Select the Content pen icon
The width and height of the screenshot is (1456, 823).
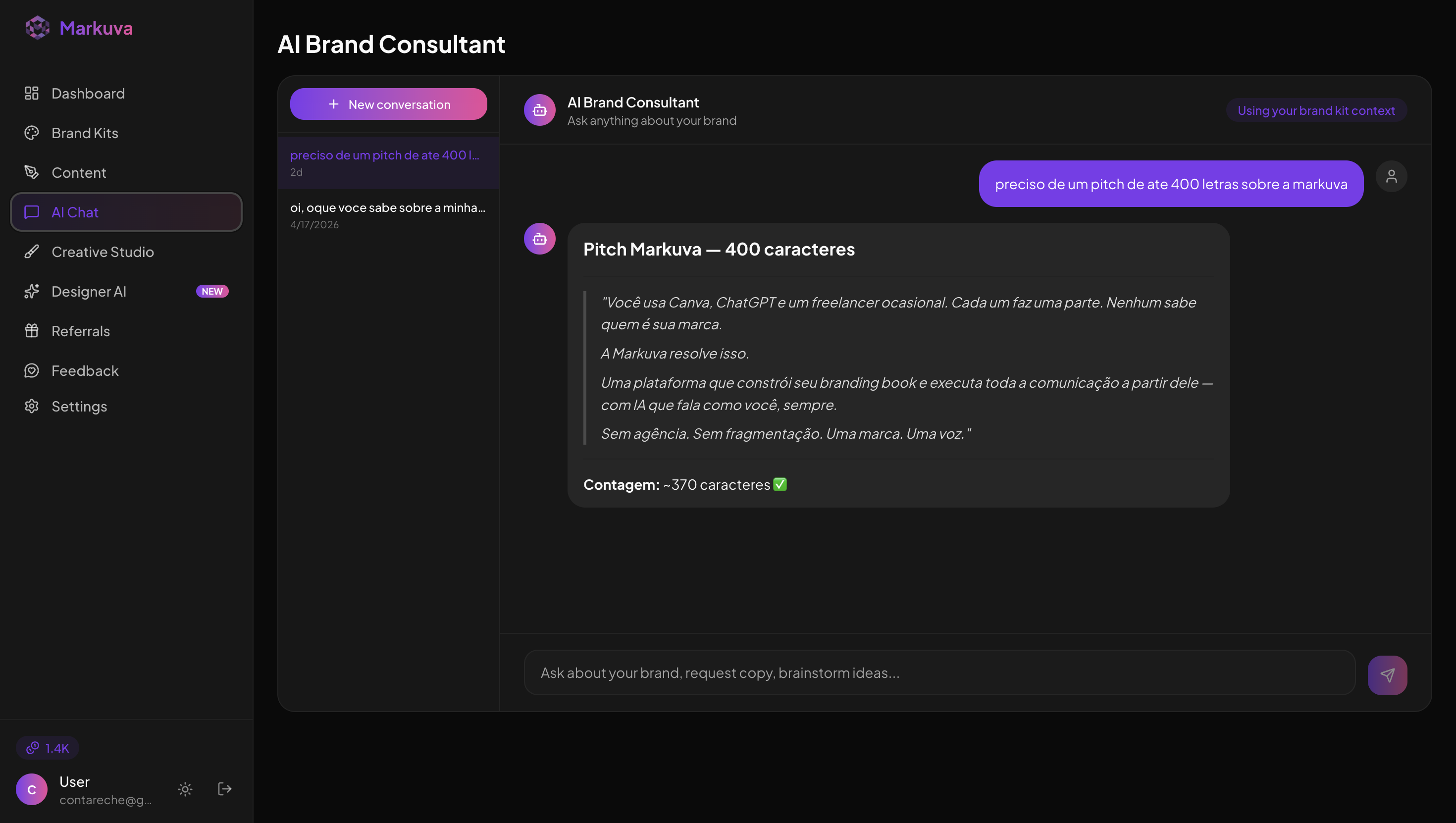click(32, 172)
